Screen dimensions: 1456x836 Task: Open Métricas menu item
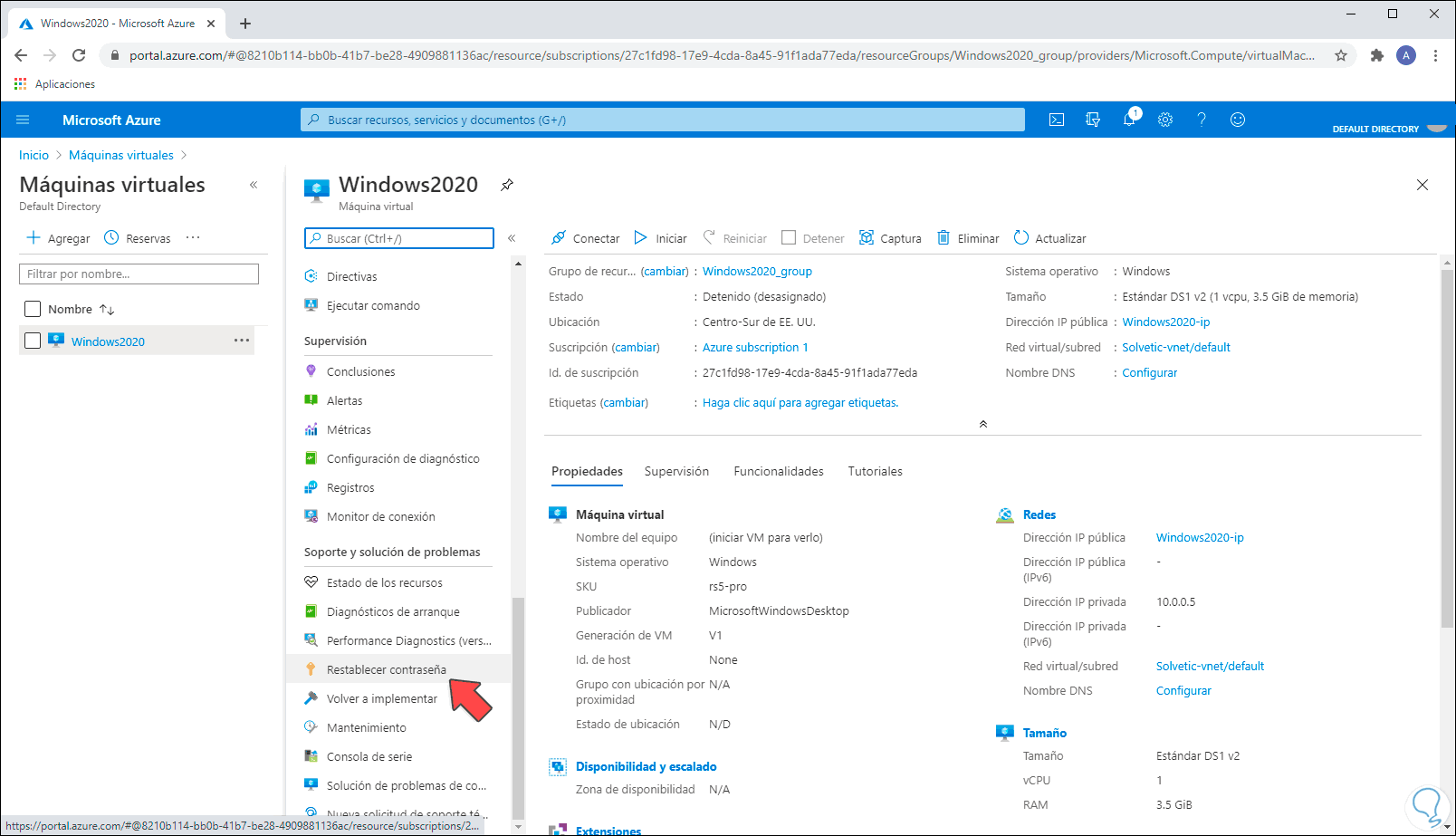(349, 429)
